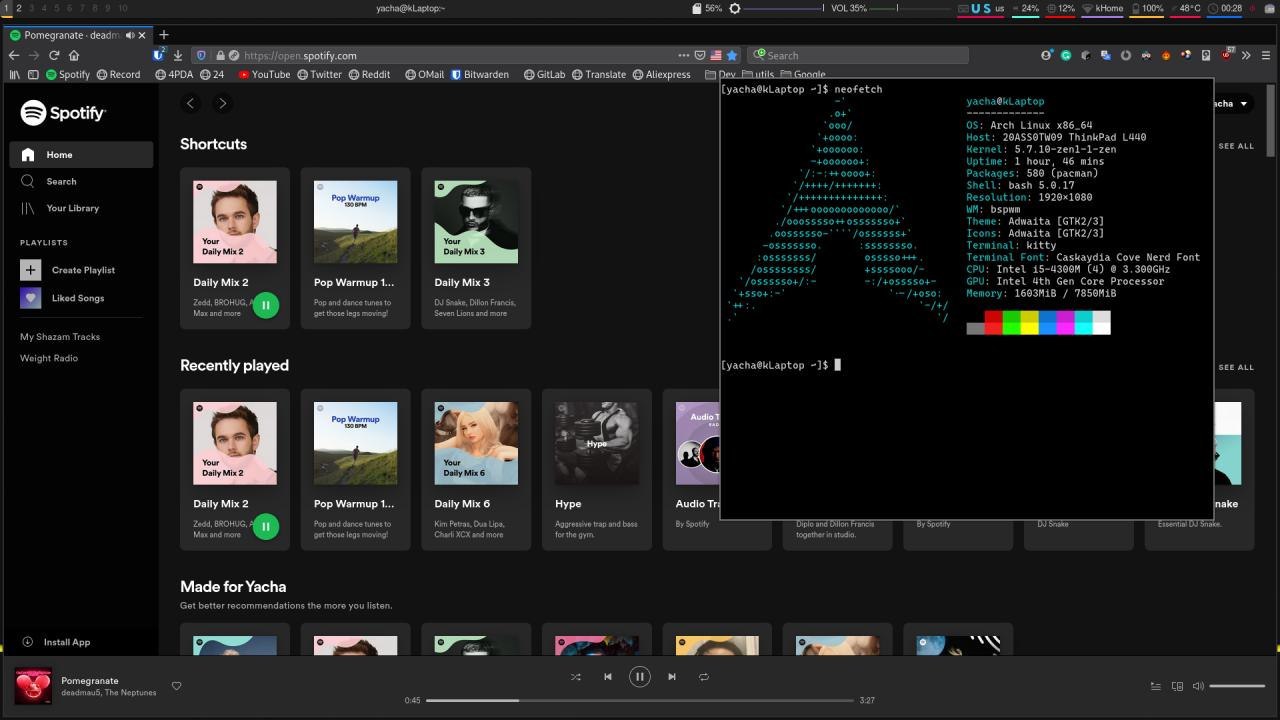Viewport: 1280px width, 720px height.
Task: Click the Install App download icon
Action: click(x=28, y=642)
